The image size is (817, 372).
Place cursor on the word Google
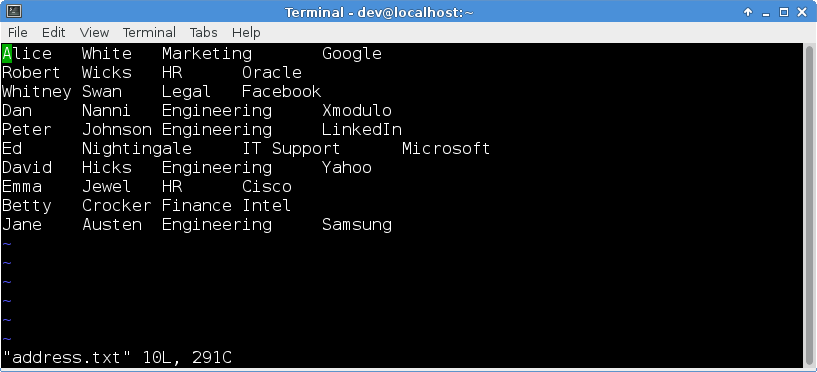(x=352, y=54)
